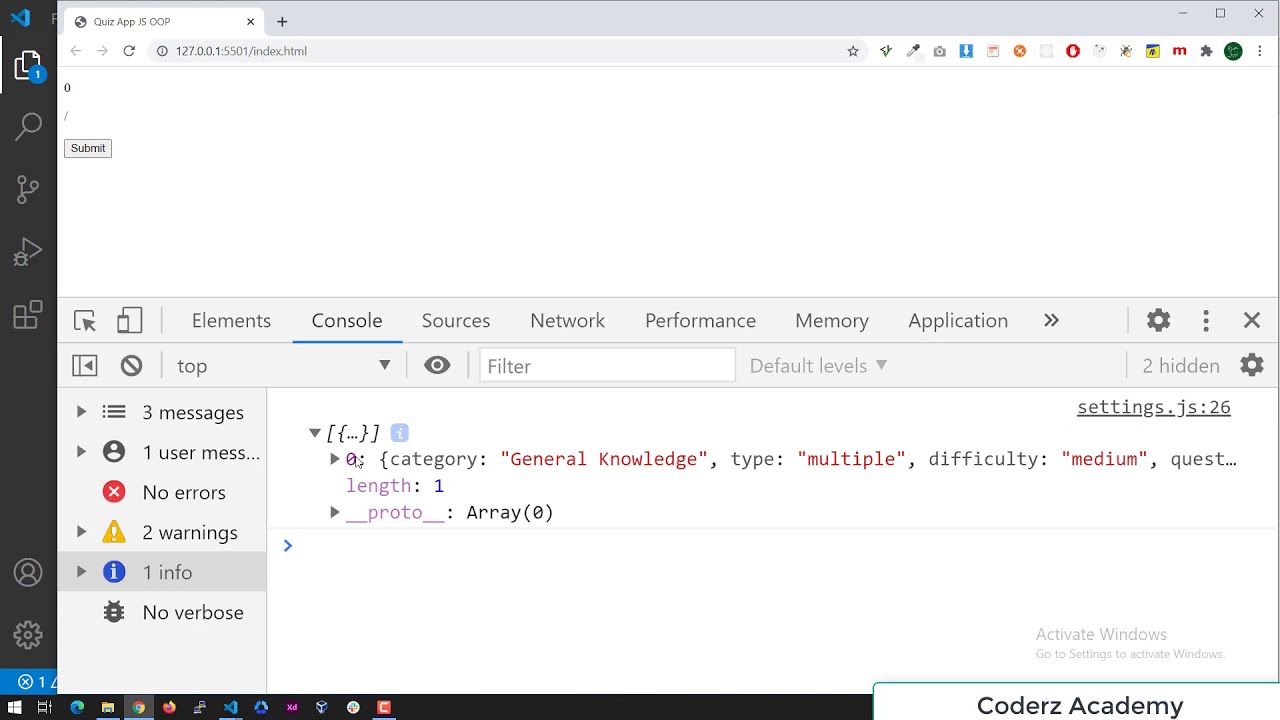Screen dimensions: 1280x720
Task: Click the red 'm' extension icon
Action: (1180, 51)
